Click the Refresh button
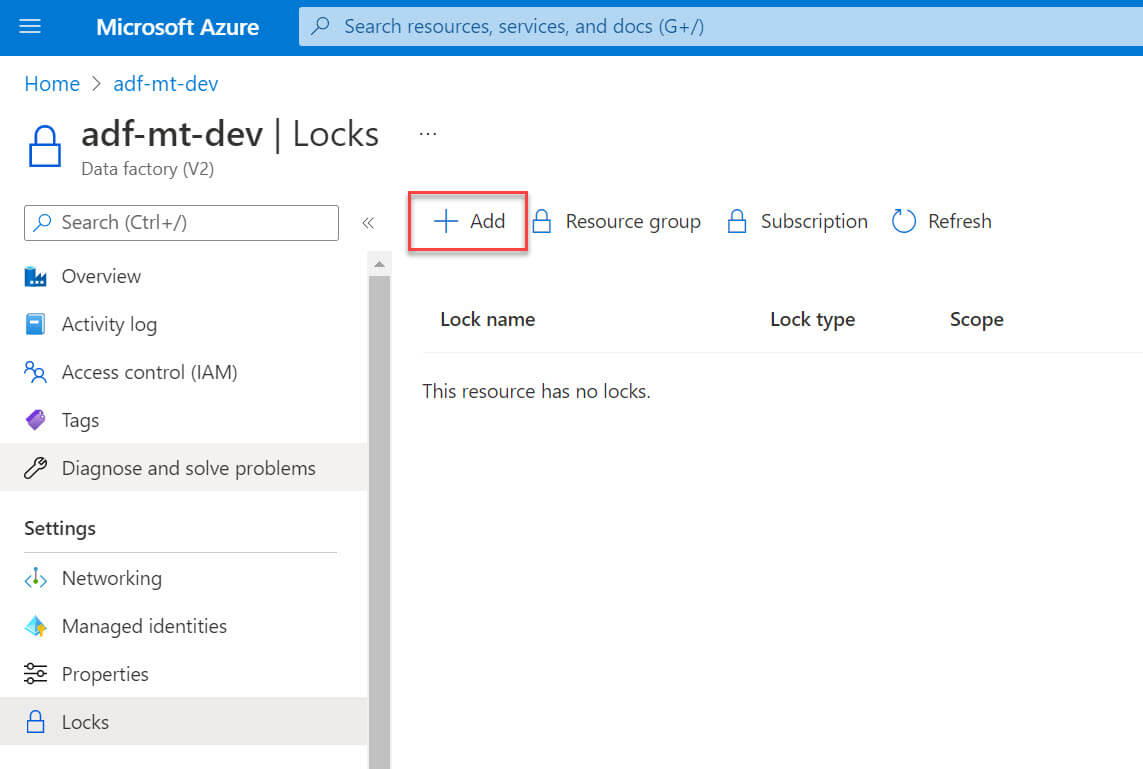This screenshot has width=1143, height=769. pyautogui.click(x=941, y=222)
